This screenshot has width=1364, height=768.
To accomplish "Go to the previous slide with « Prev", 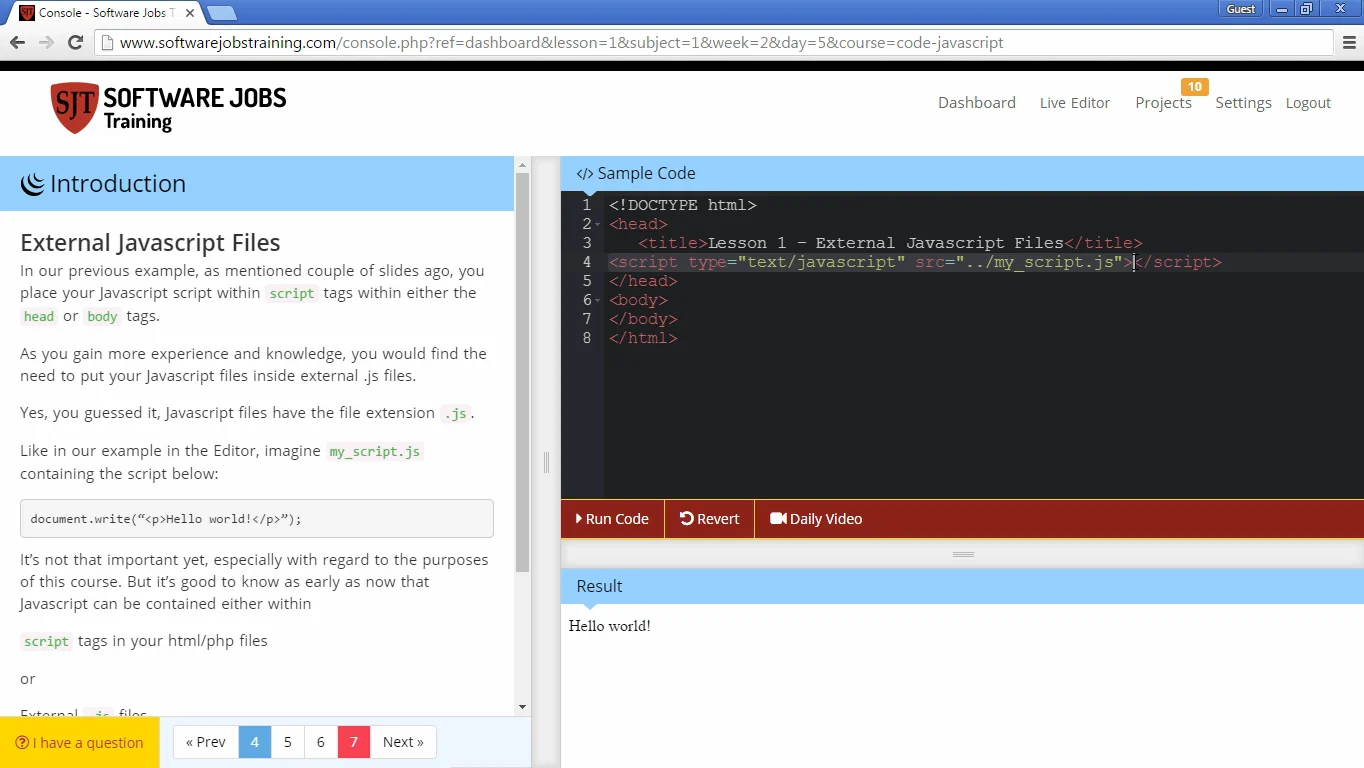I will coord(206,742).
